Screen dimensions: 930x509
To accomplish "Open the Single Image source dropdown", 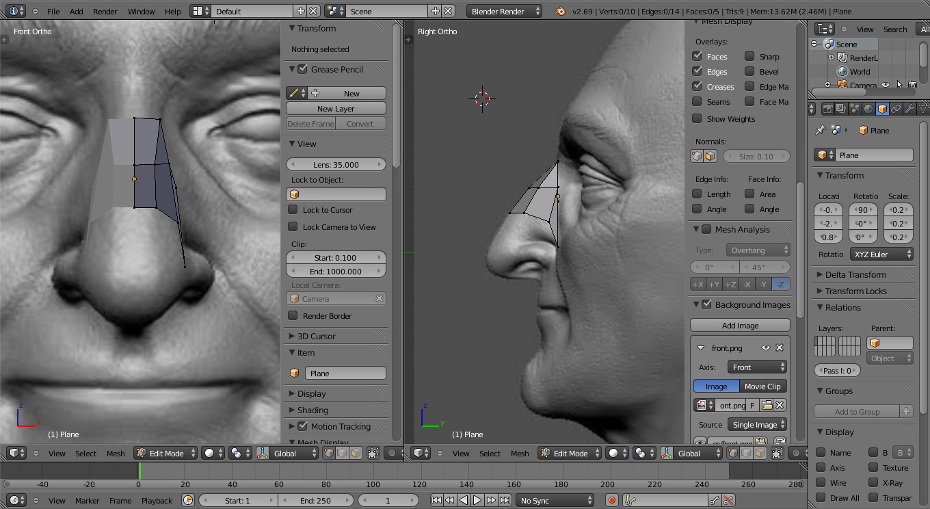I will pos(757,424).
